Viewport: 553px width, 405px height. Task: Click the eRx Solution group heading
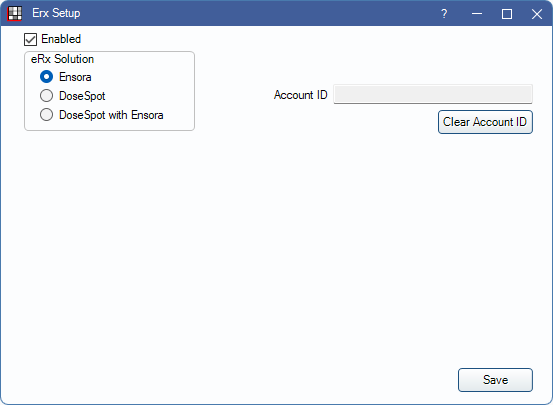[62, 59]
